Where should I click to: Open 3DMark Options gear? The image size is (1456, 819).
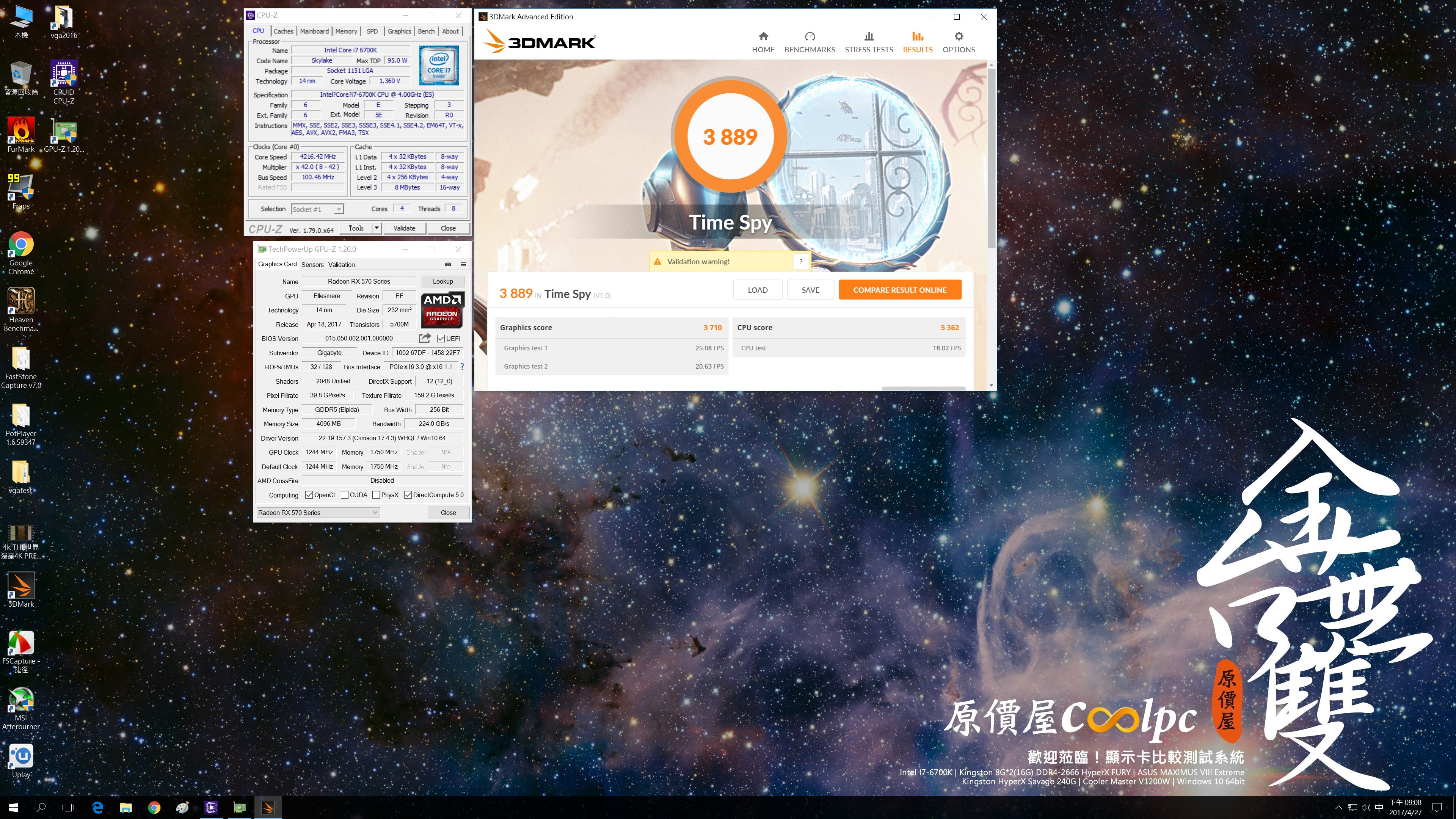[x=959, y=42]
